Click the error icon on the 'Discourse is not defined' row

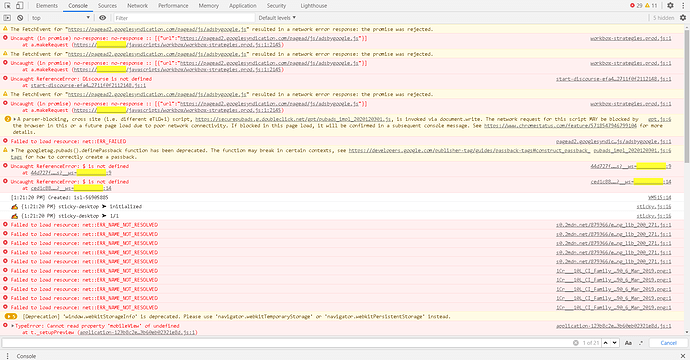coord(5,78)
